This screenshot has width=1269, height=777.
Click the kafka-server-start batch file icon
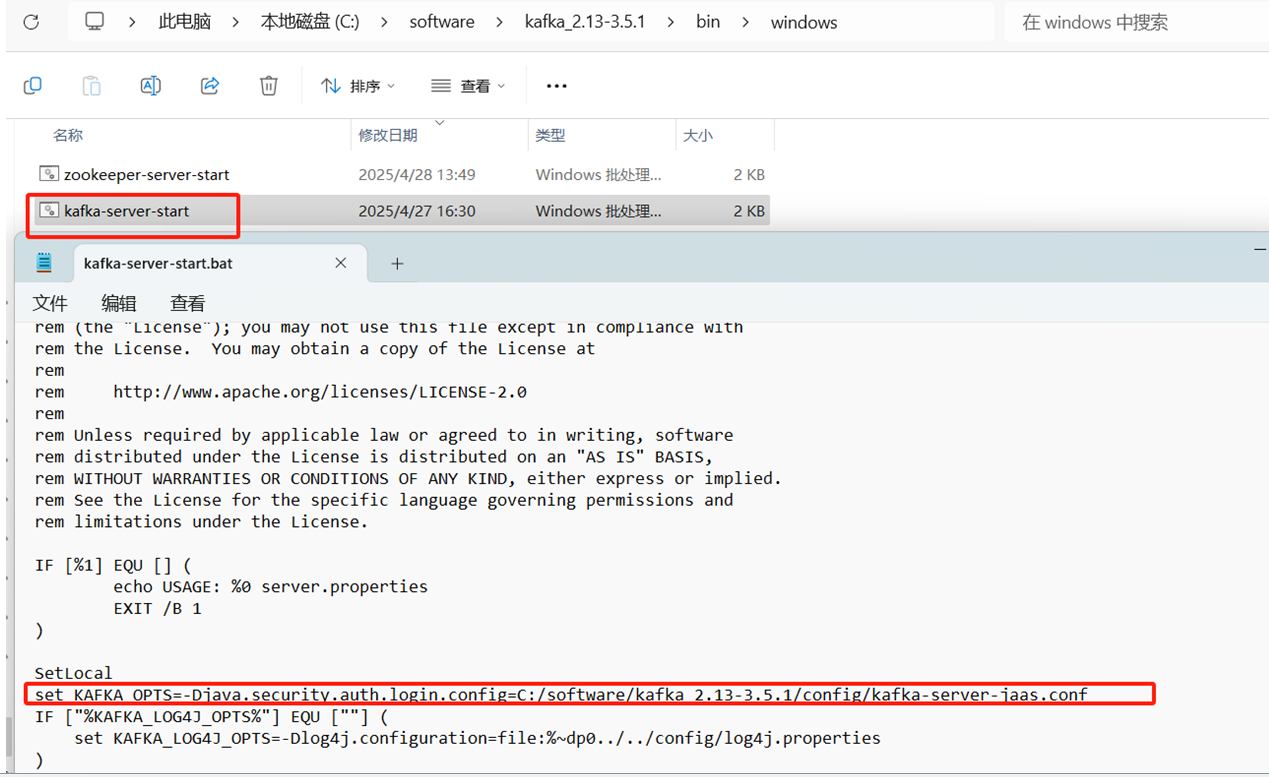(x=49, y=210)
